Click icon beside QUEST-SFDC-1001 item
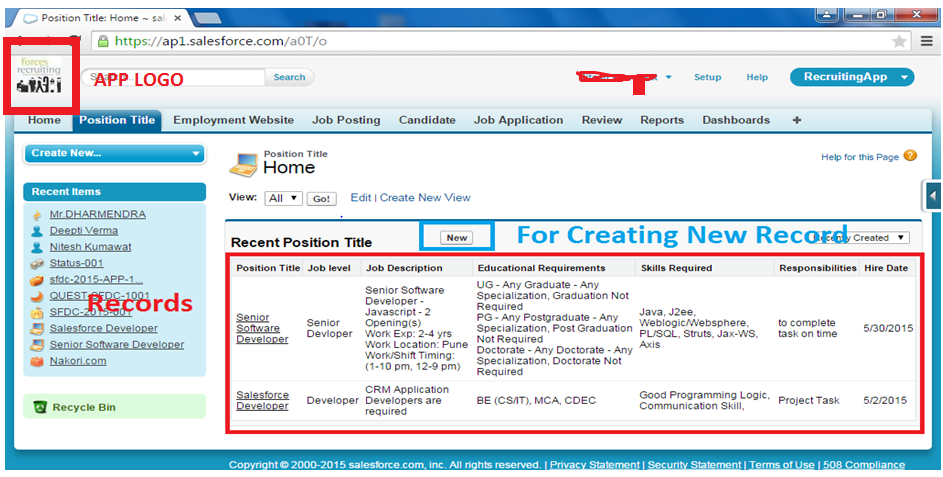This screenshot has height=477, width=943. (37, 296)
